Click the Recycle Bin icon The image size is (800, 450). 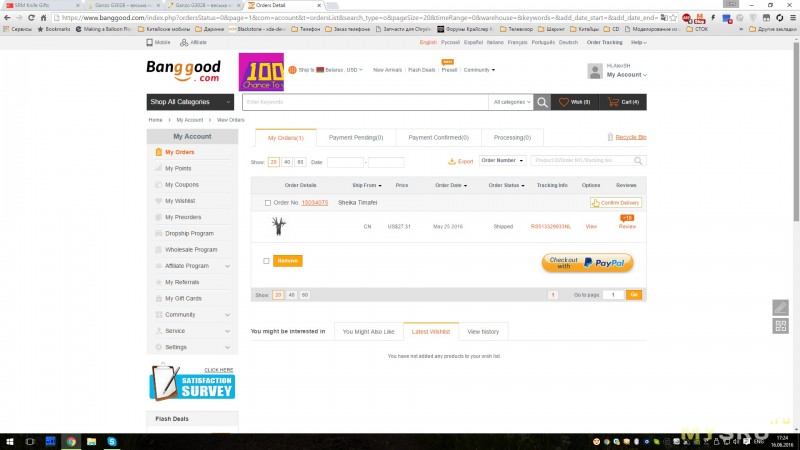tap(610, 137)
